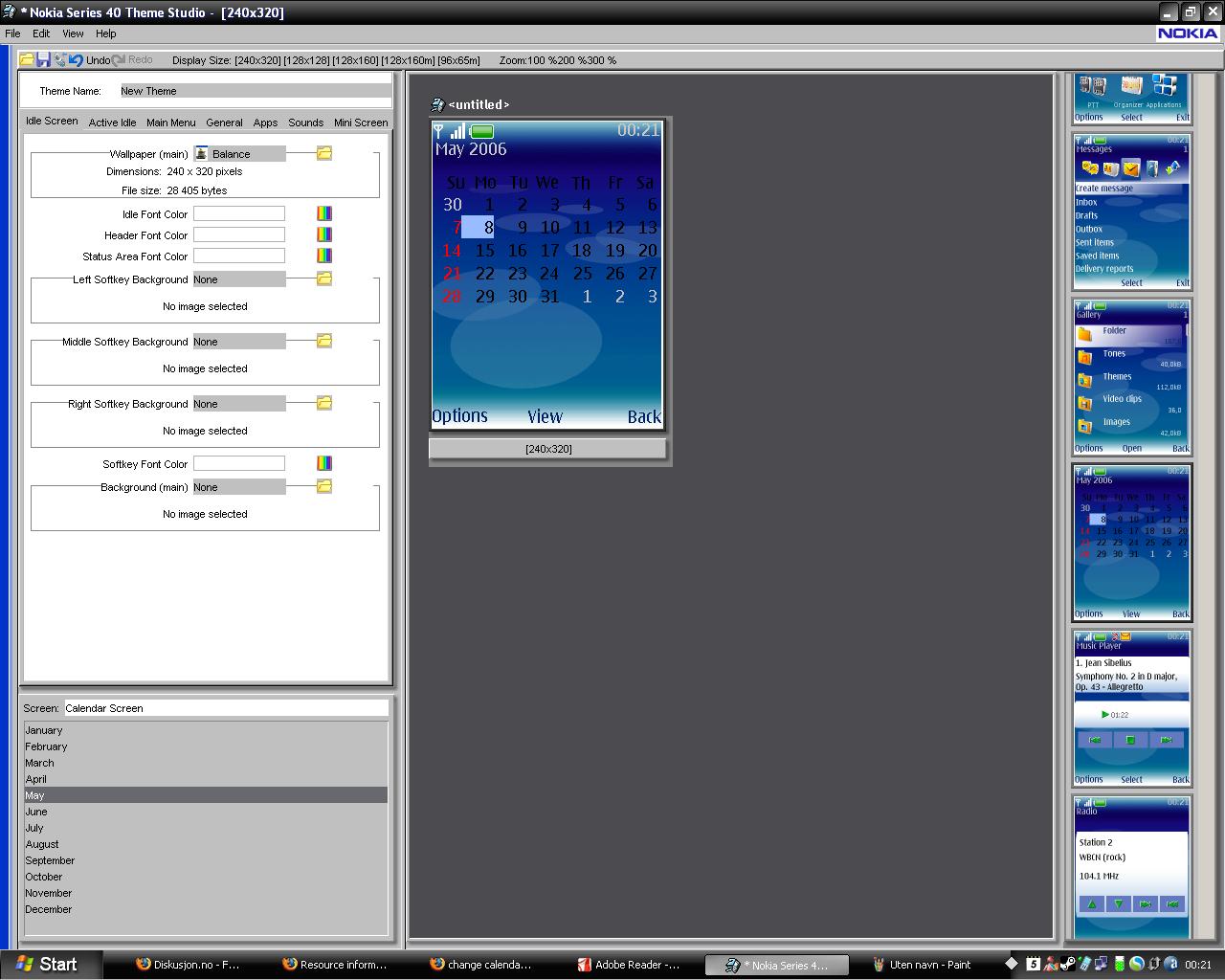The image size is (1225, 980).
Task: Open Status Area Font Color picker icon
Action: (324, 256)
